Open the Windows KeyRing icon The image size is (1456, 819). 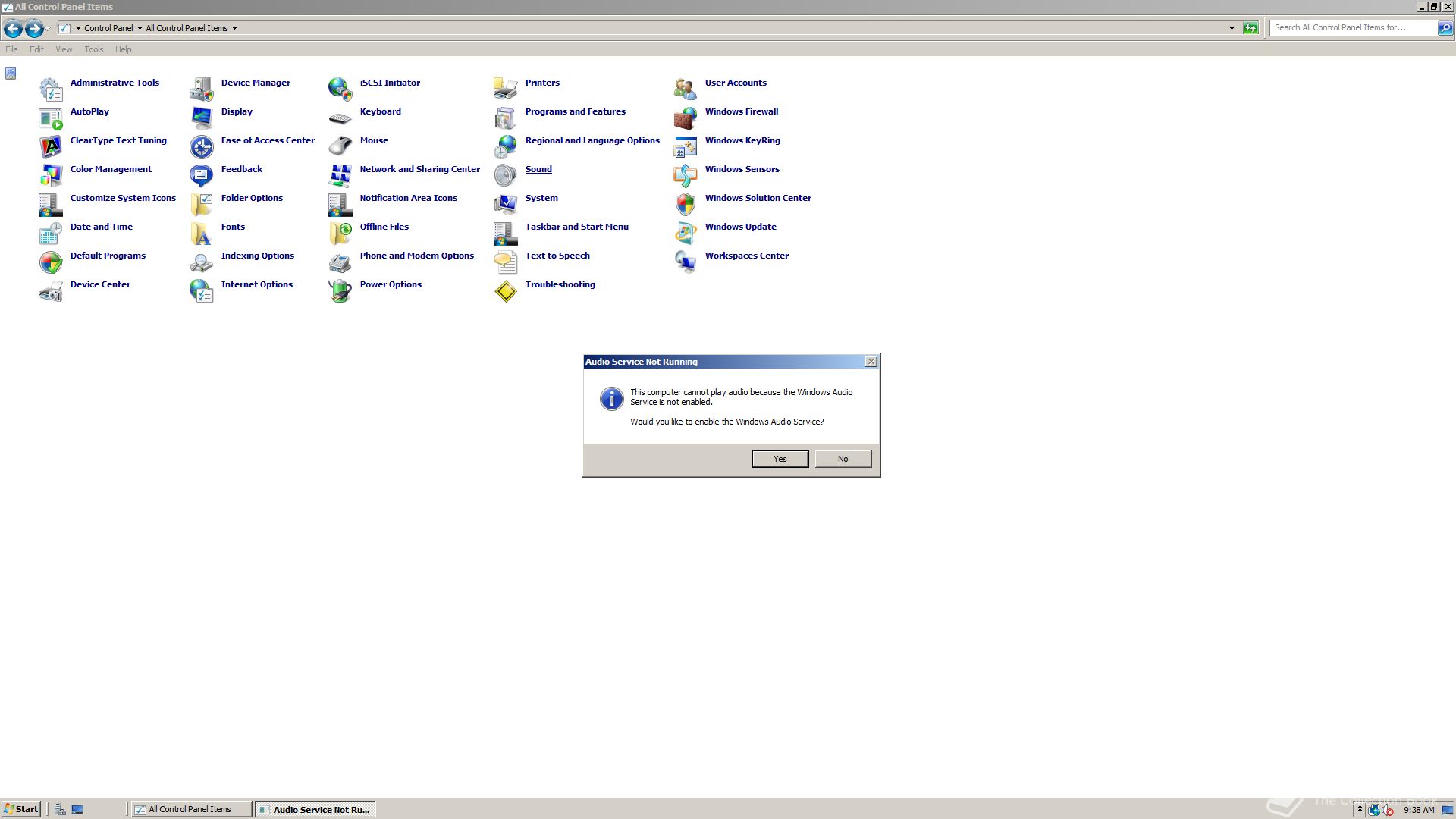686,146
